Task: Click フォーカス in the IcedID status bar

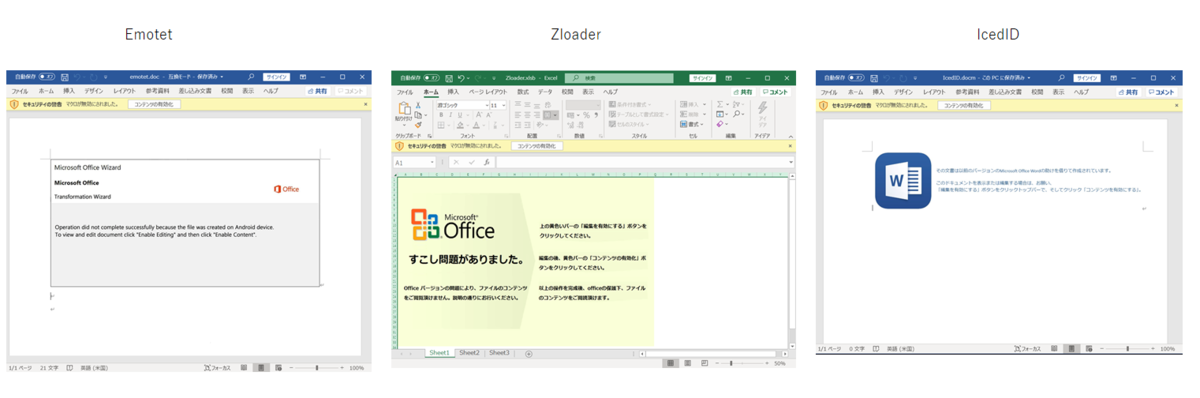Action: pyautogui.click(x=1027, y=348)
